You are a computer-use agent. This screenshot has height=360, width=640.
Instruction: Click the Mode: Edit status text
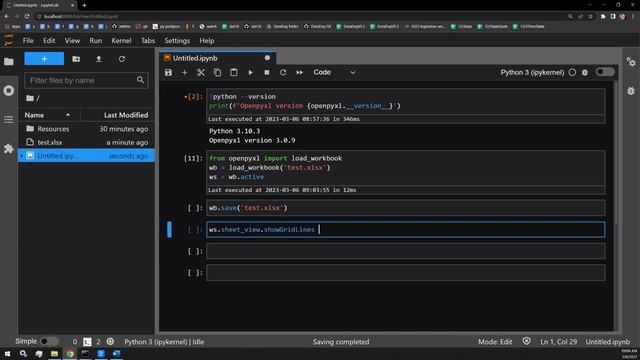tap(495, 342)
